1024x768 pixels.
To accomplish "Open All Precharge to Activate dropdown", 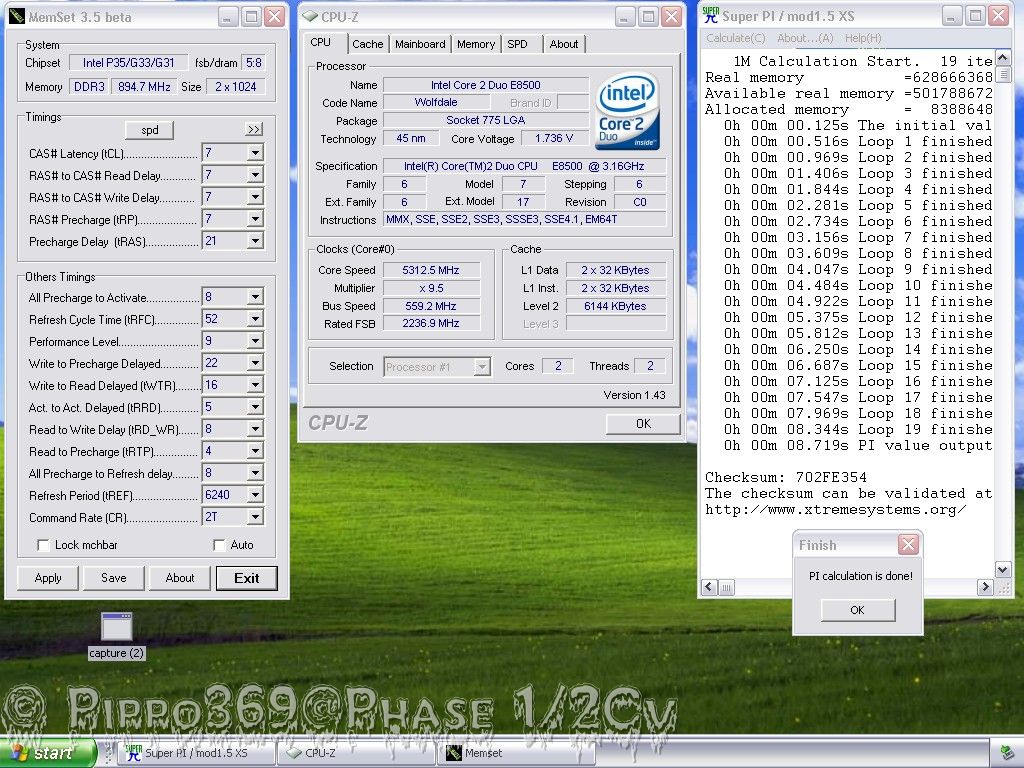I will [255, 297].
